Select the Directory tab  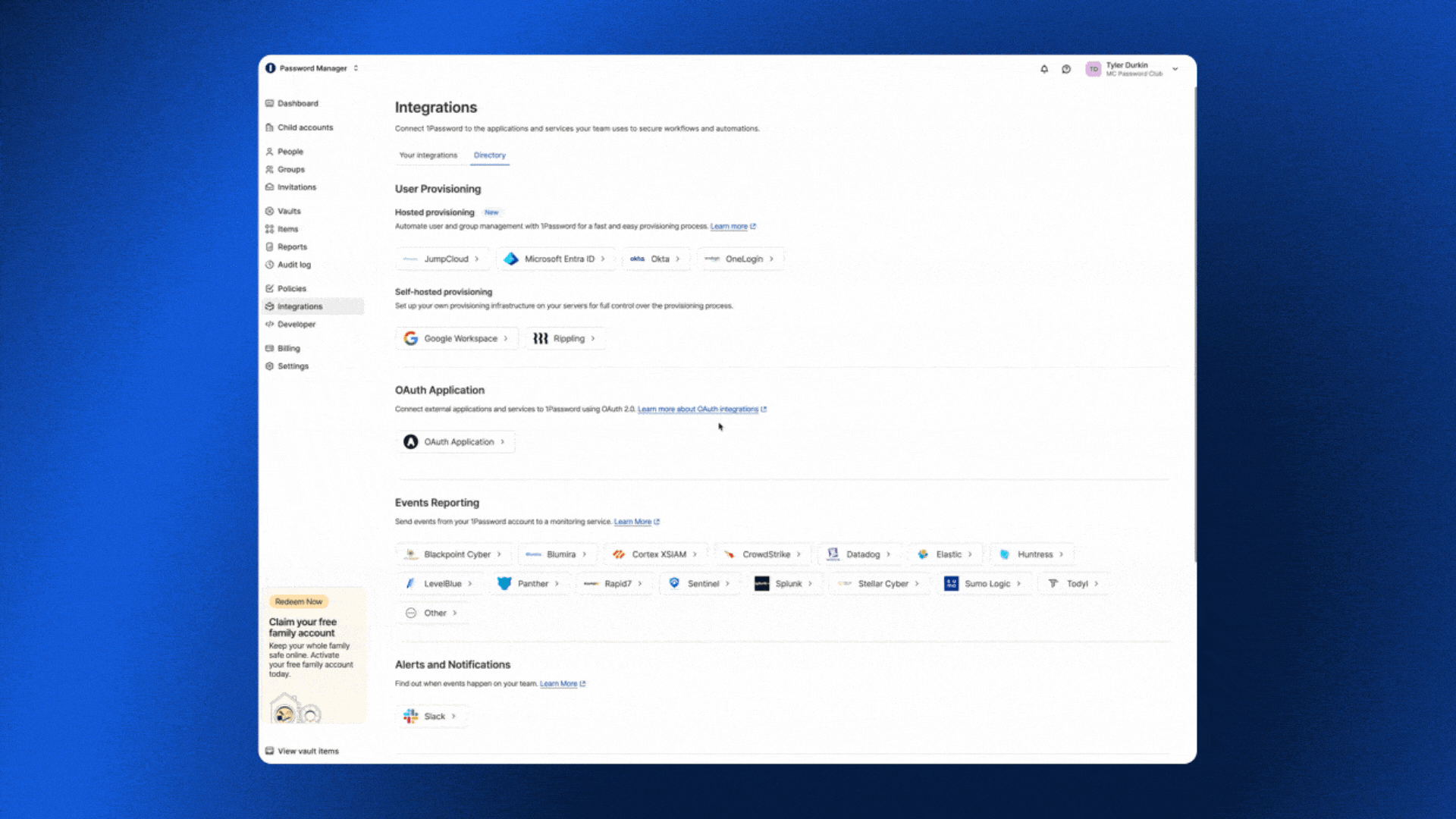click(x=490, y=155)
